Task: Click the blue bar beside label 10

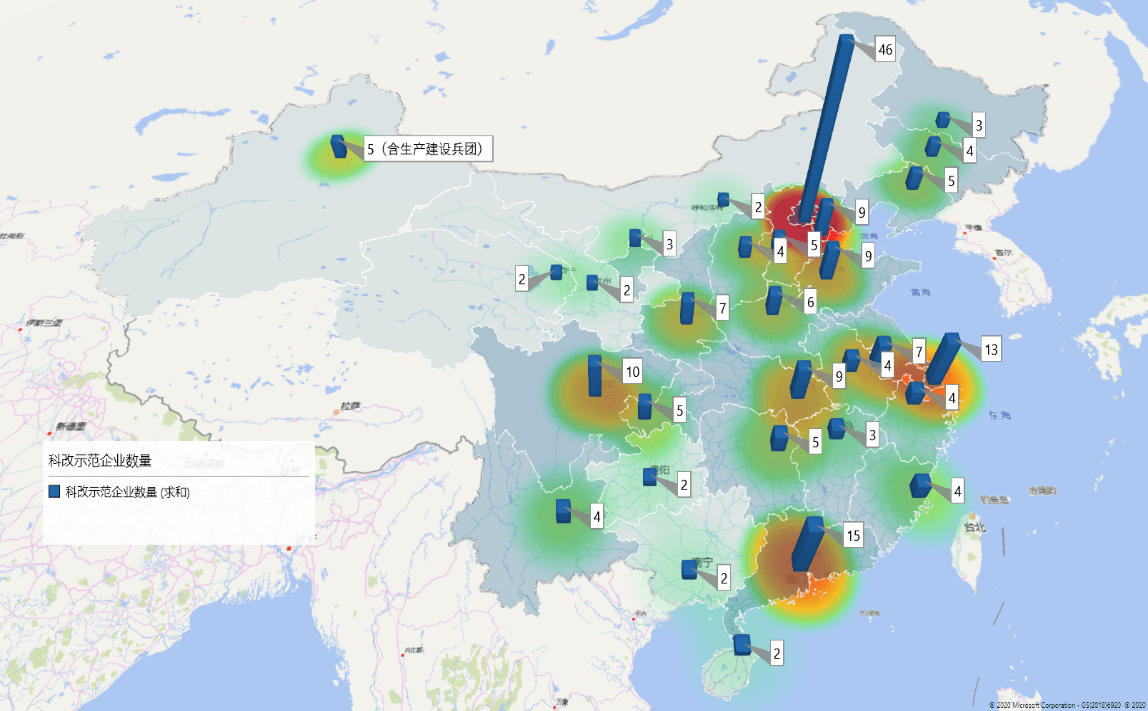Action: (x=595, y=376)
